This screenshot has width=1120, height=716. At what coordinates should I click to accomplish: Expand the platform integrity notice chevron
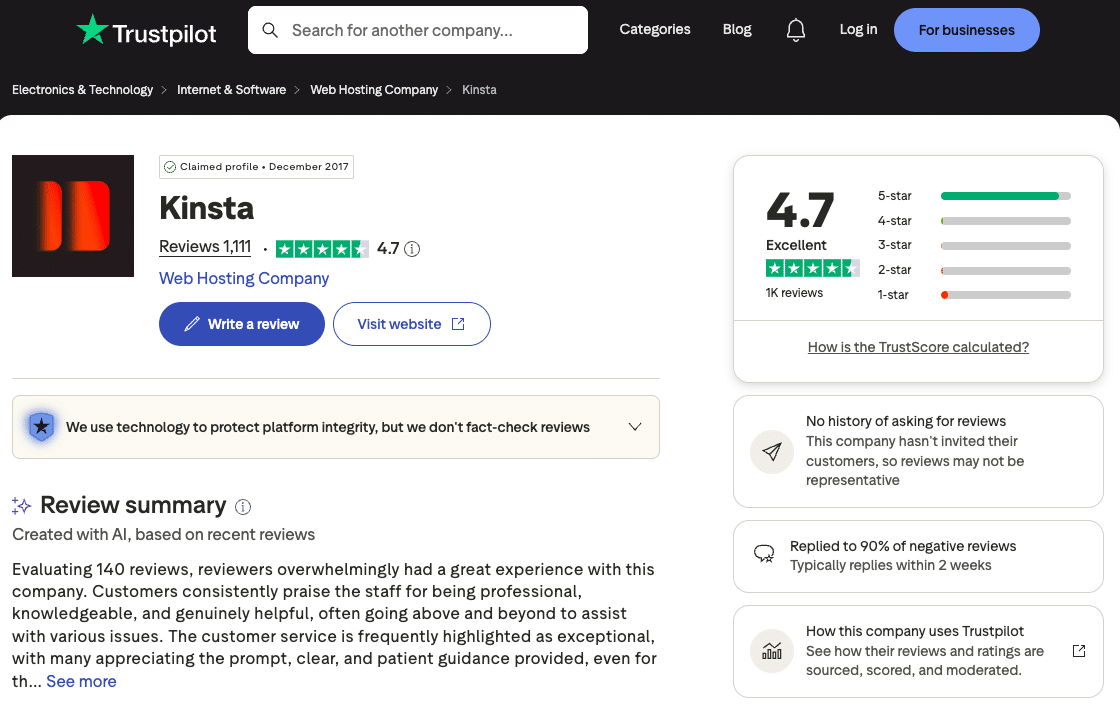click(635, 427)
